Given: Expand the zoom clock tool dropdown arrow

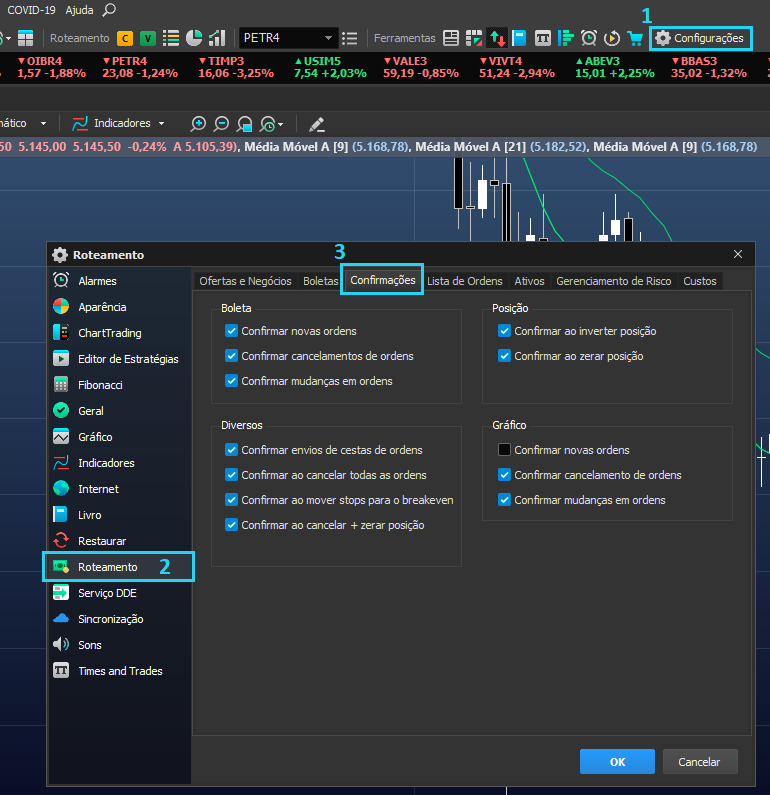Looking at the screenshot, I should [x=281, y=124].
